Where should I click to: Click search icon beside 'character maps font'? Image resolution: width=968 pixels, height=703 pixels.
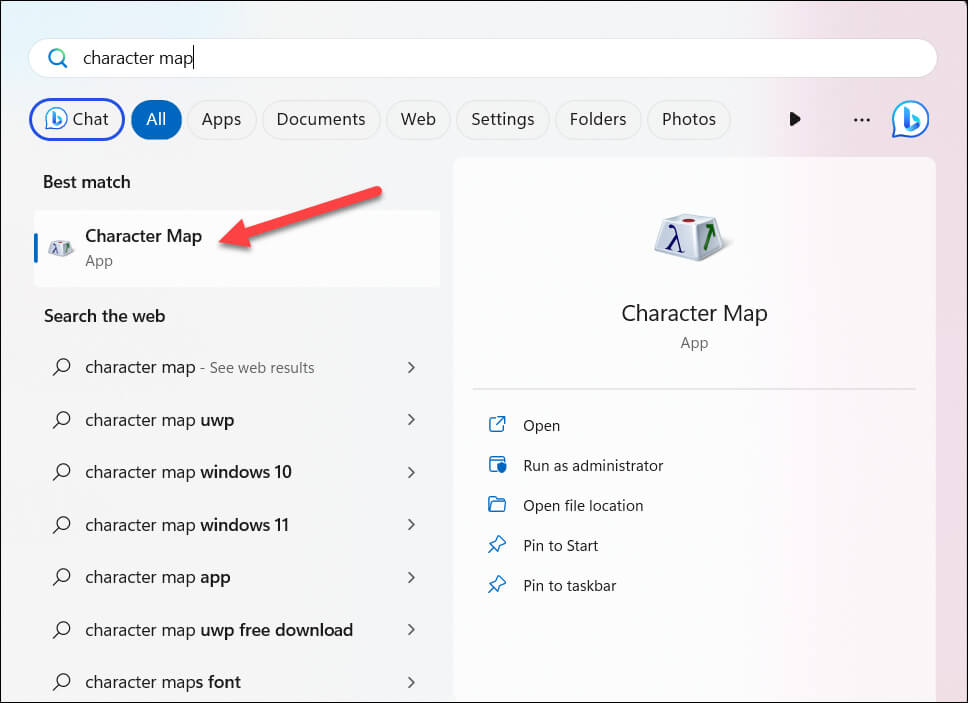[62, 681]
